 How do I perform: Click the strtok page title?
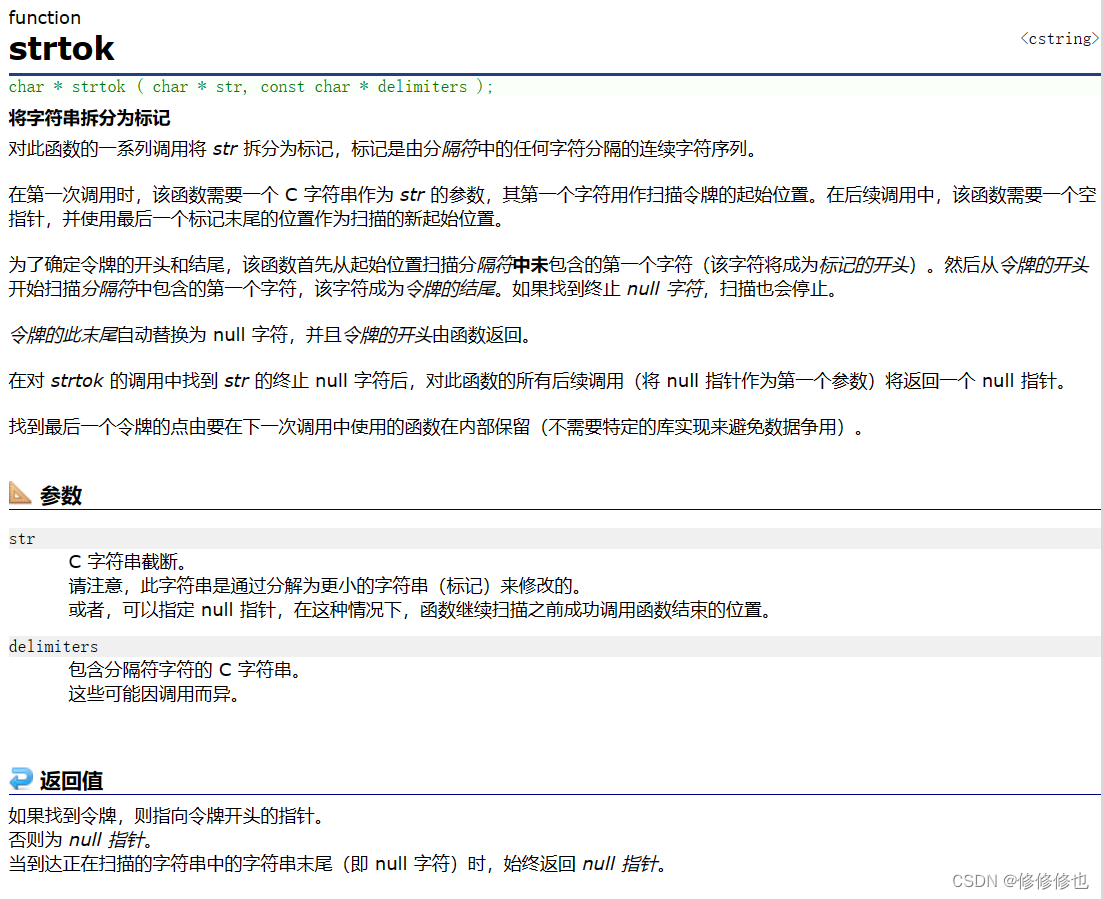pos(61,49)
